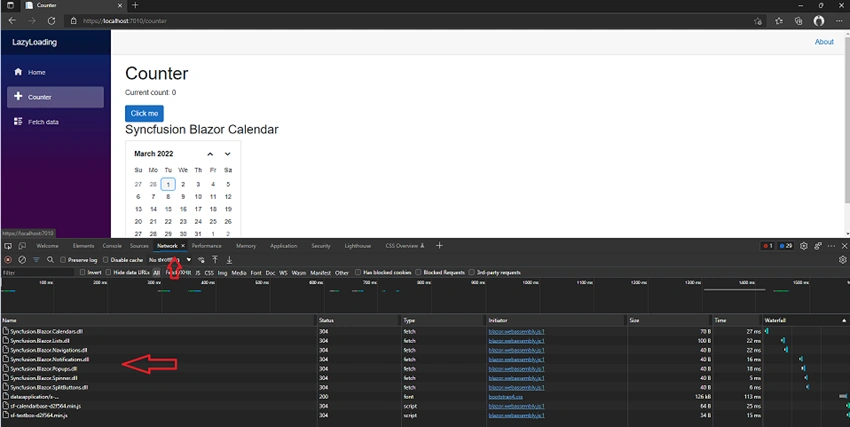Image resolution: width=850 pixels, height=427 pixels.
Task: Tick Has blocked cookies checkbox
Action: point(358,273)
